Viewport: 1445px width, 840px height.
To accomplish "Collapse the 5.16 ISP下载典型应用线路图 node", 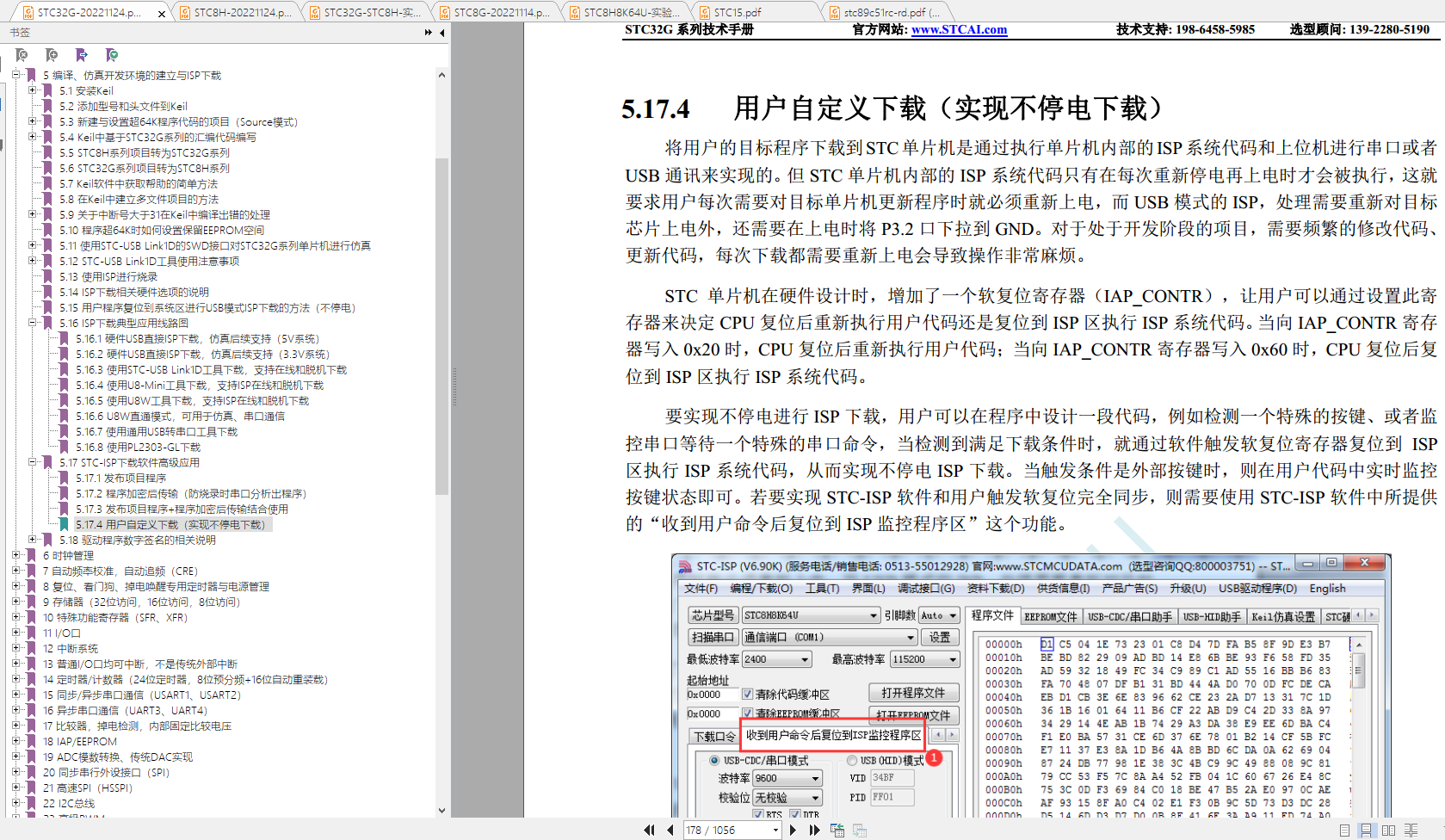I will [32, 323].
